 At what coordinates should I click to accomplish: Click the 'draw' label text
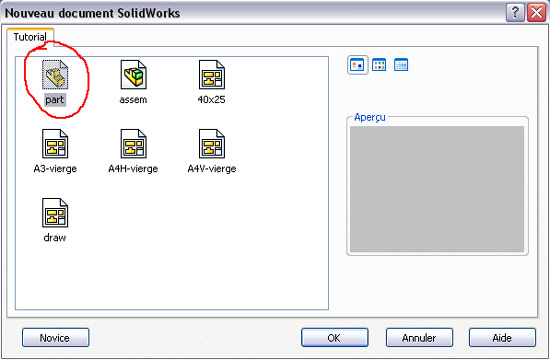(55, 238)
